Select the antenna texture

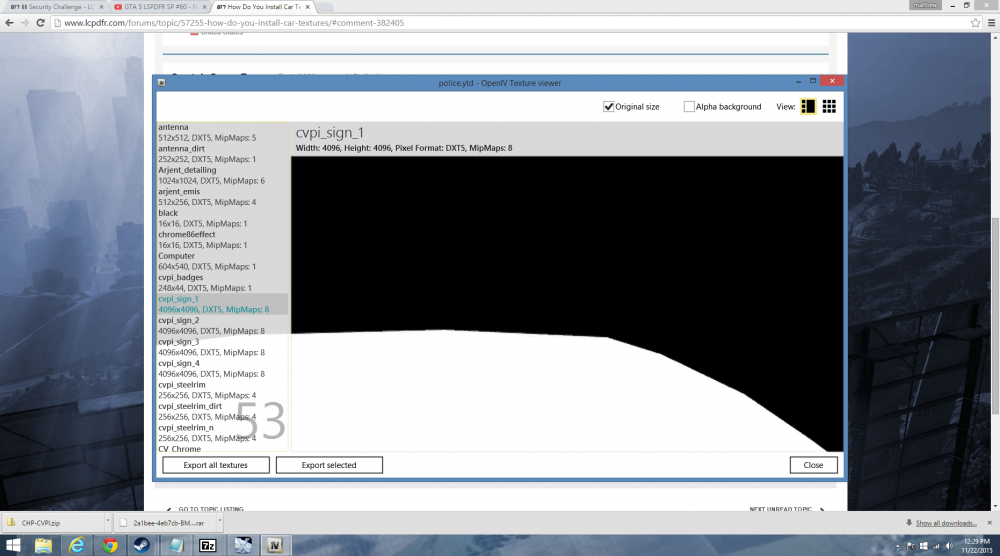(223, 133)
